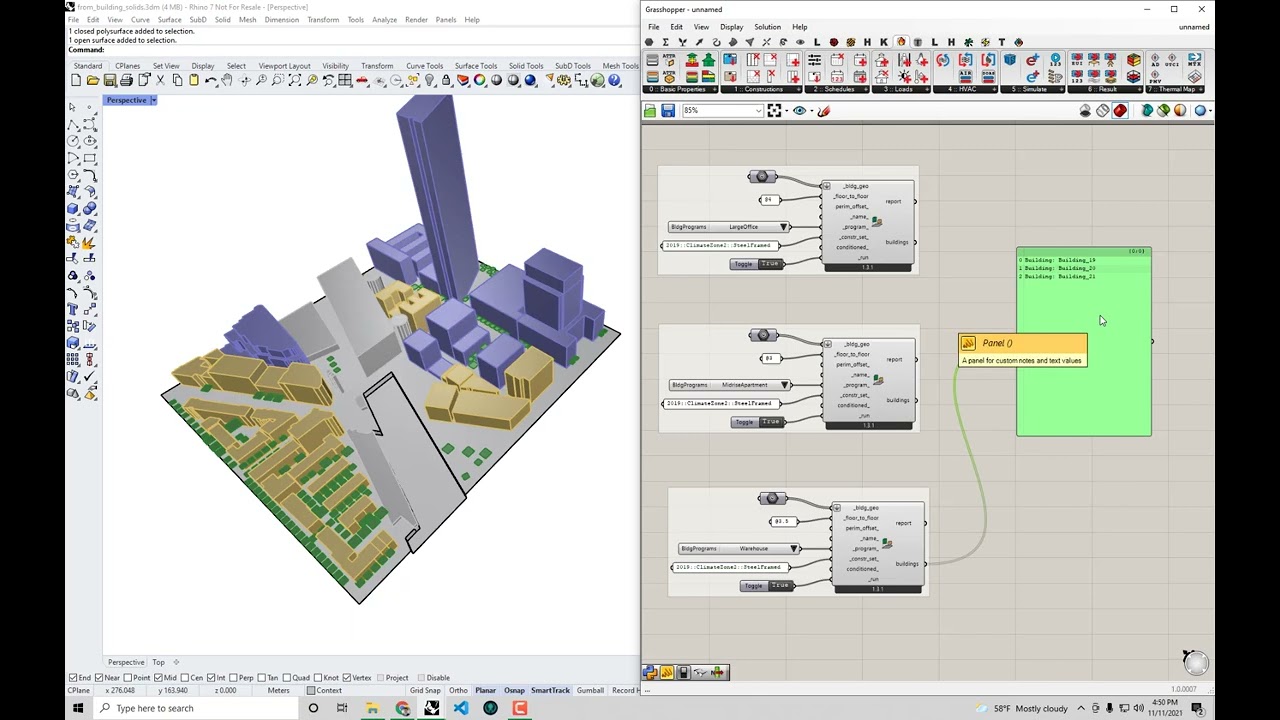Open Visual Studio Code from the taskbar
This screenshot has width=1280, height=720.
(461, 708)
